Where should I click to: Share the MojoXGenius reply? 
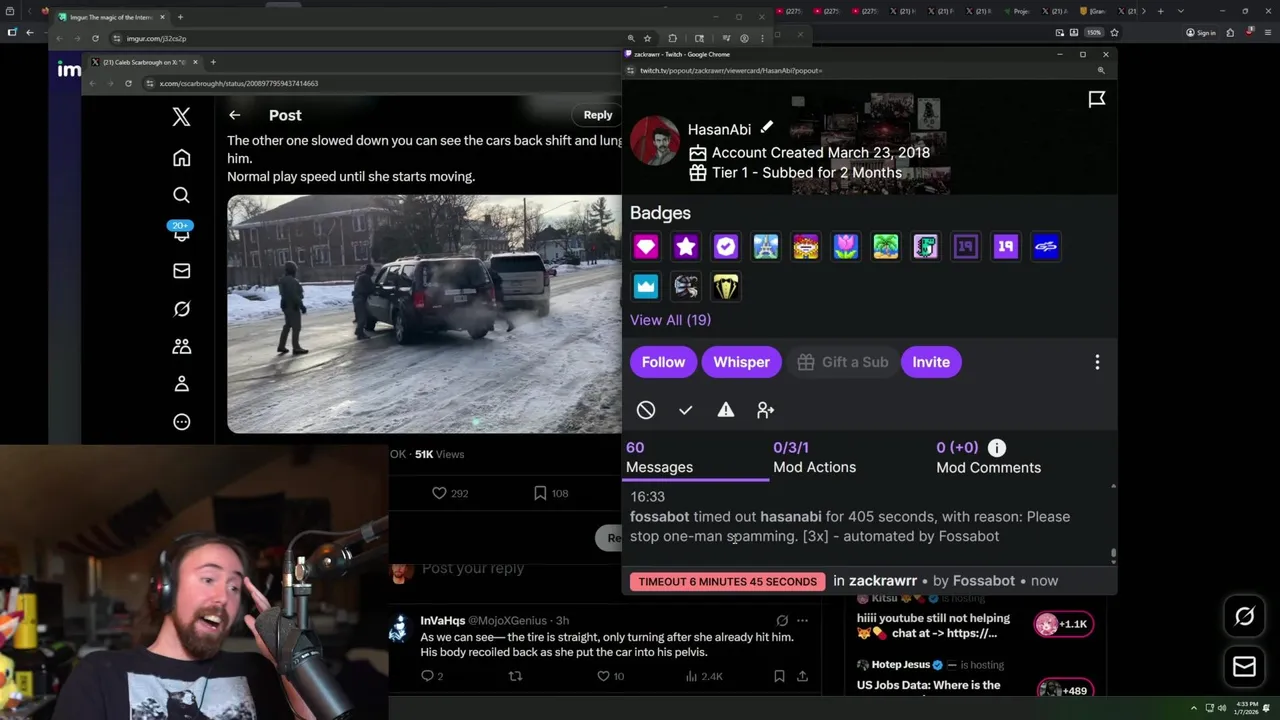[x=802, y=676]
